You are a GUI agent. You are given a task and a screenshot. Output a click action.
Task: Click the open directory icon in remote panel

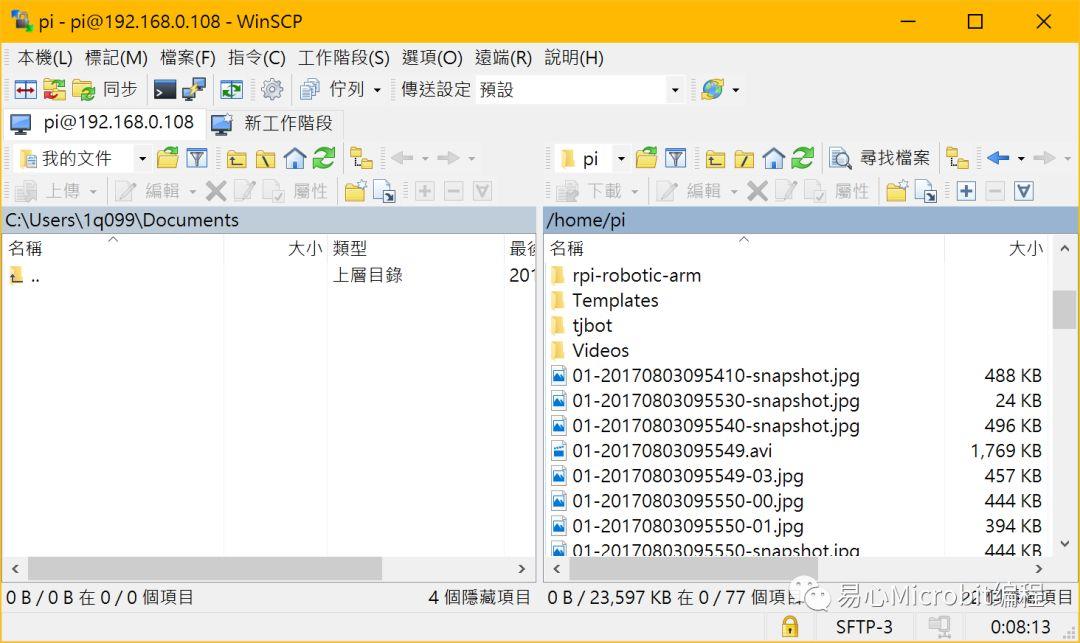point(646,158)
